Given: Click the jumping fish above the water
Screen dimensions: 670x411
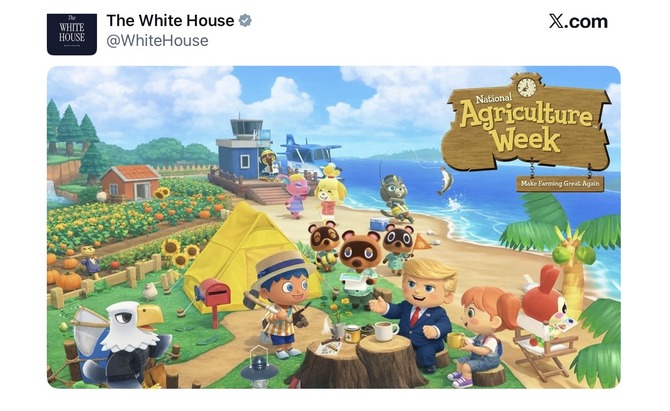Looking at the screenshot, I should [x=444, y=180].
